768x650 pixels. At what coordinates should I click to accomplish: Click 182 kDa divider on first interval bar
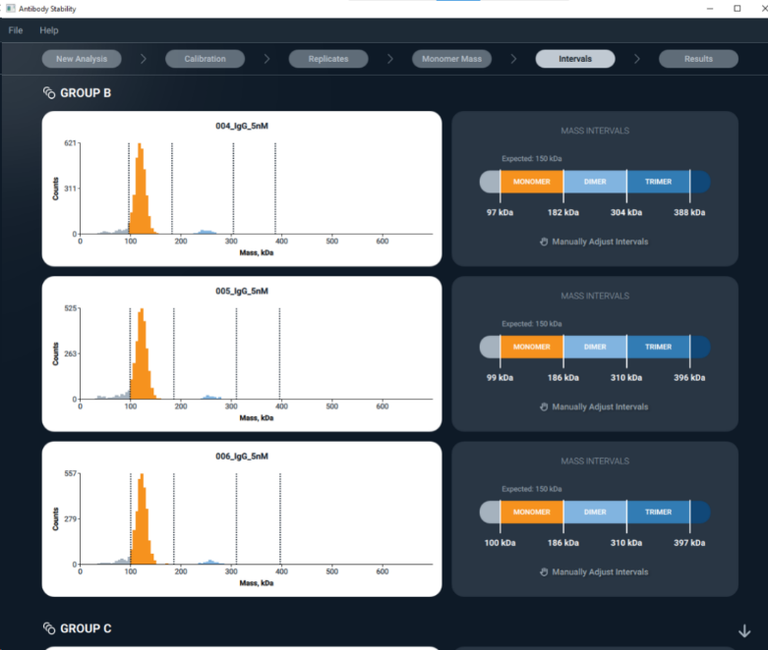click(x=563, y=186)
